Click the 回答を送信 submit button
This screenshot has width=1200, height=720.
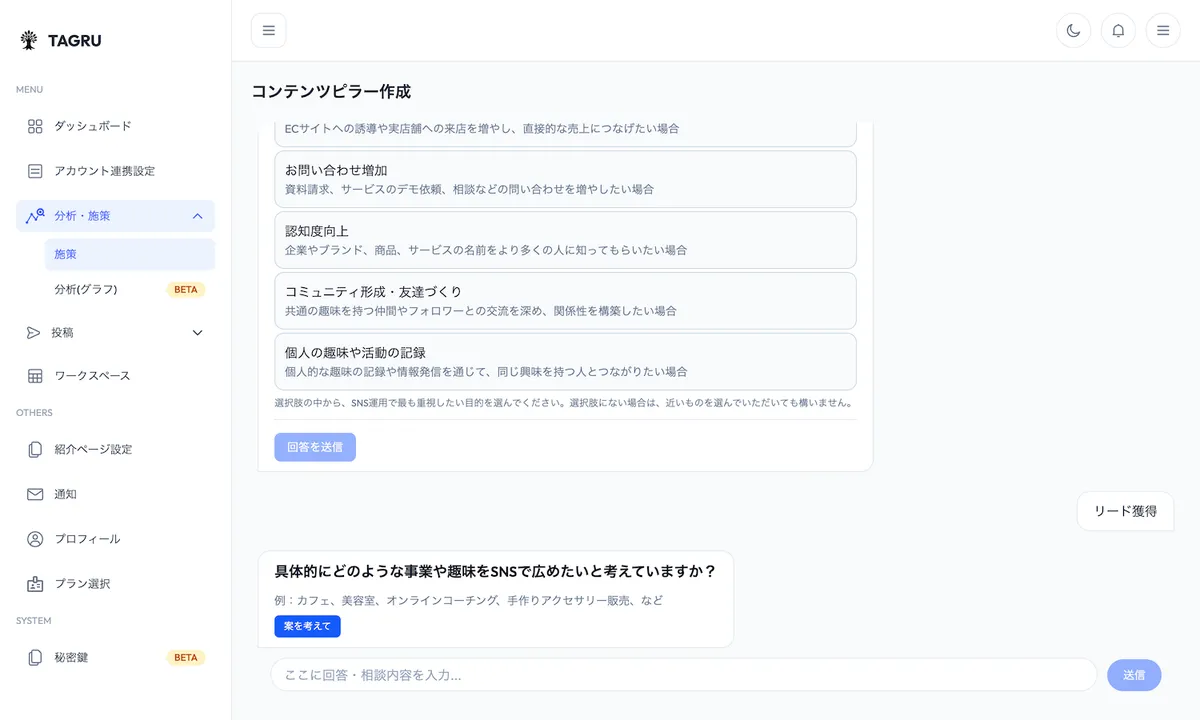[x=314, y=447]
